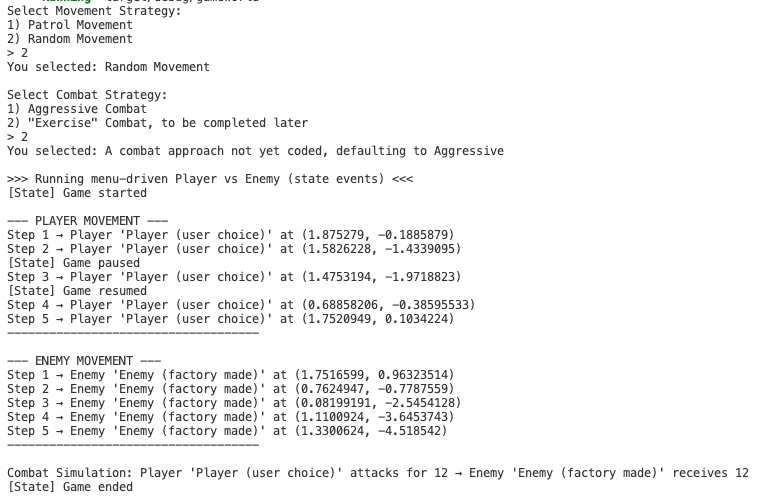774x496 pixels.
Task: Click the "Exercise" Combat option line
Action: click(x=157, y=123)
